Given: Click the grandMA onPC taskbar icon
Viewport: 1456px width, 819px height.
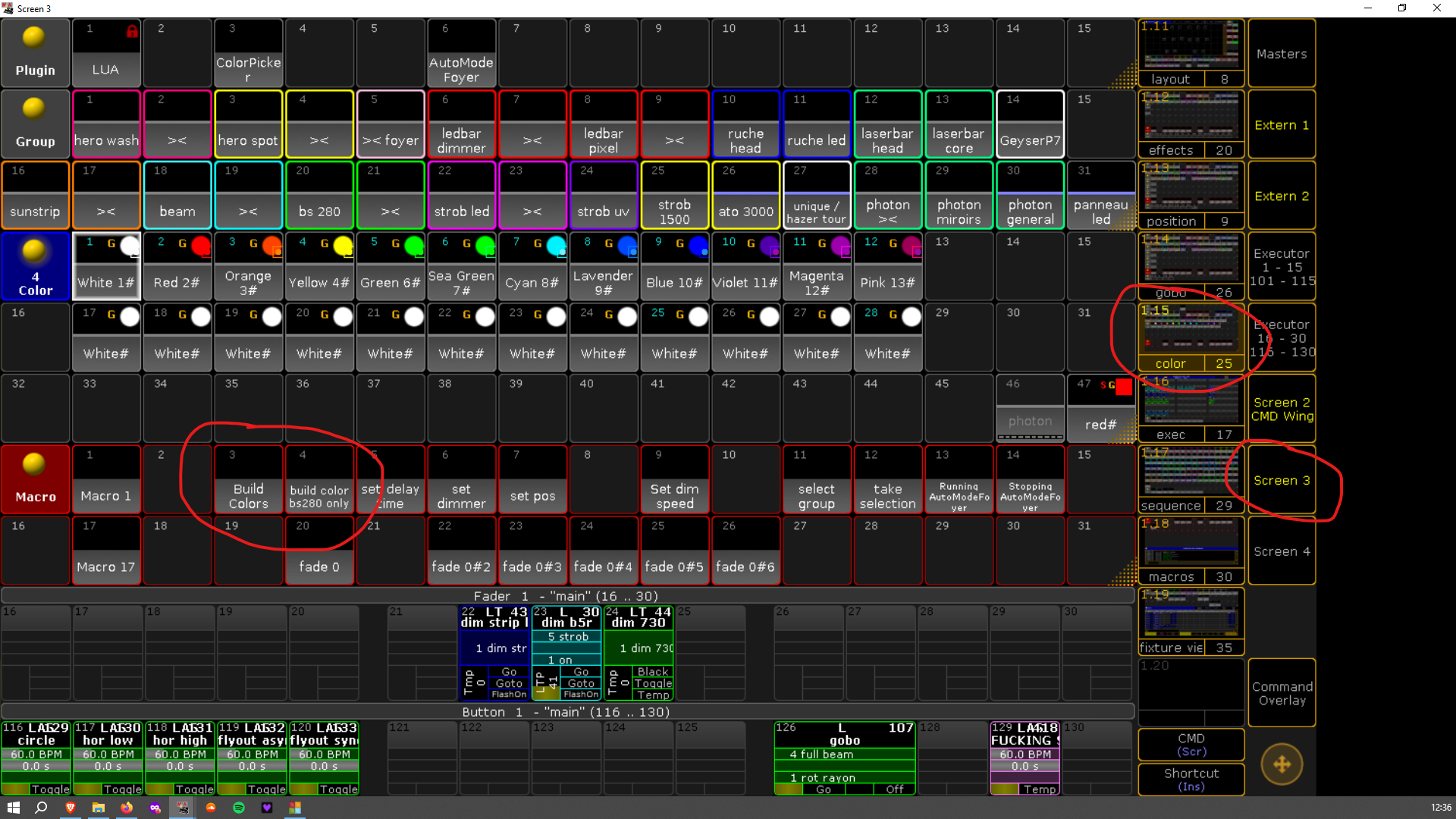Looking at the screenshot, I should pyautogui.click(x=182, y=808).
